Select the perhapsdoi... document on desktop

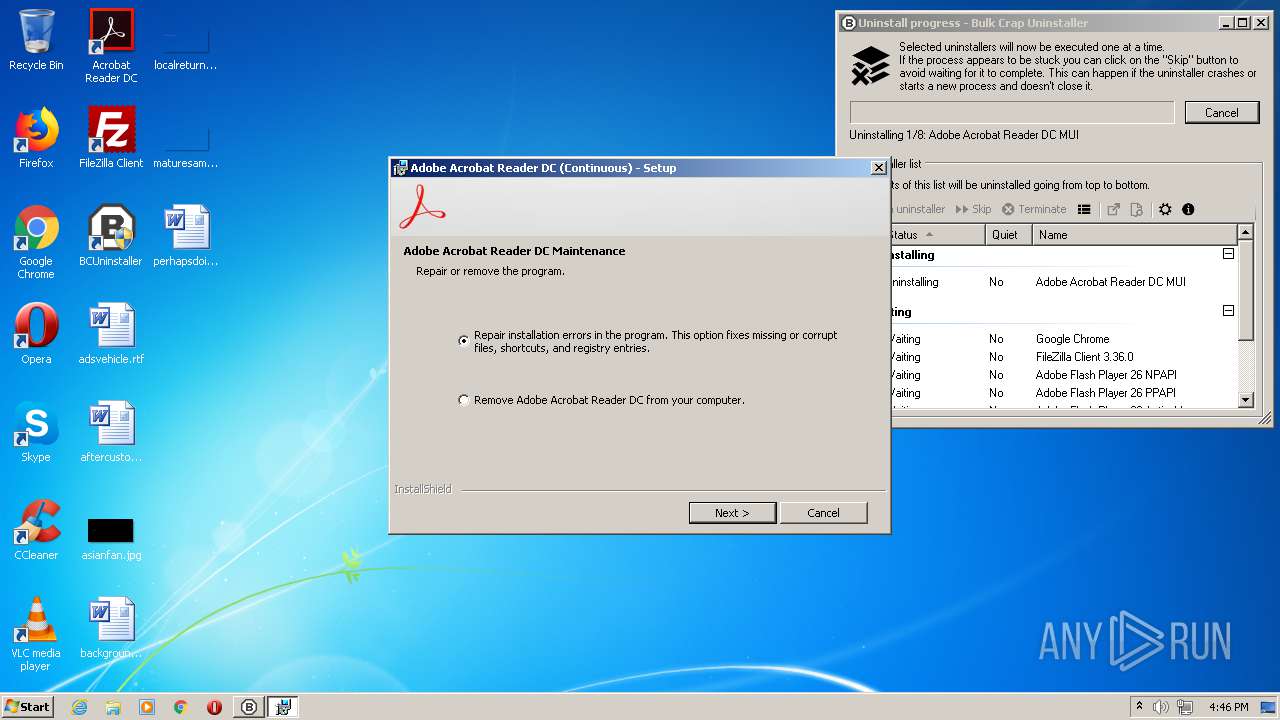point(186,236)
